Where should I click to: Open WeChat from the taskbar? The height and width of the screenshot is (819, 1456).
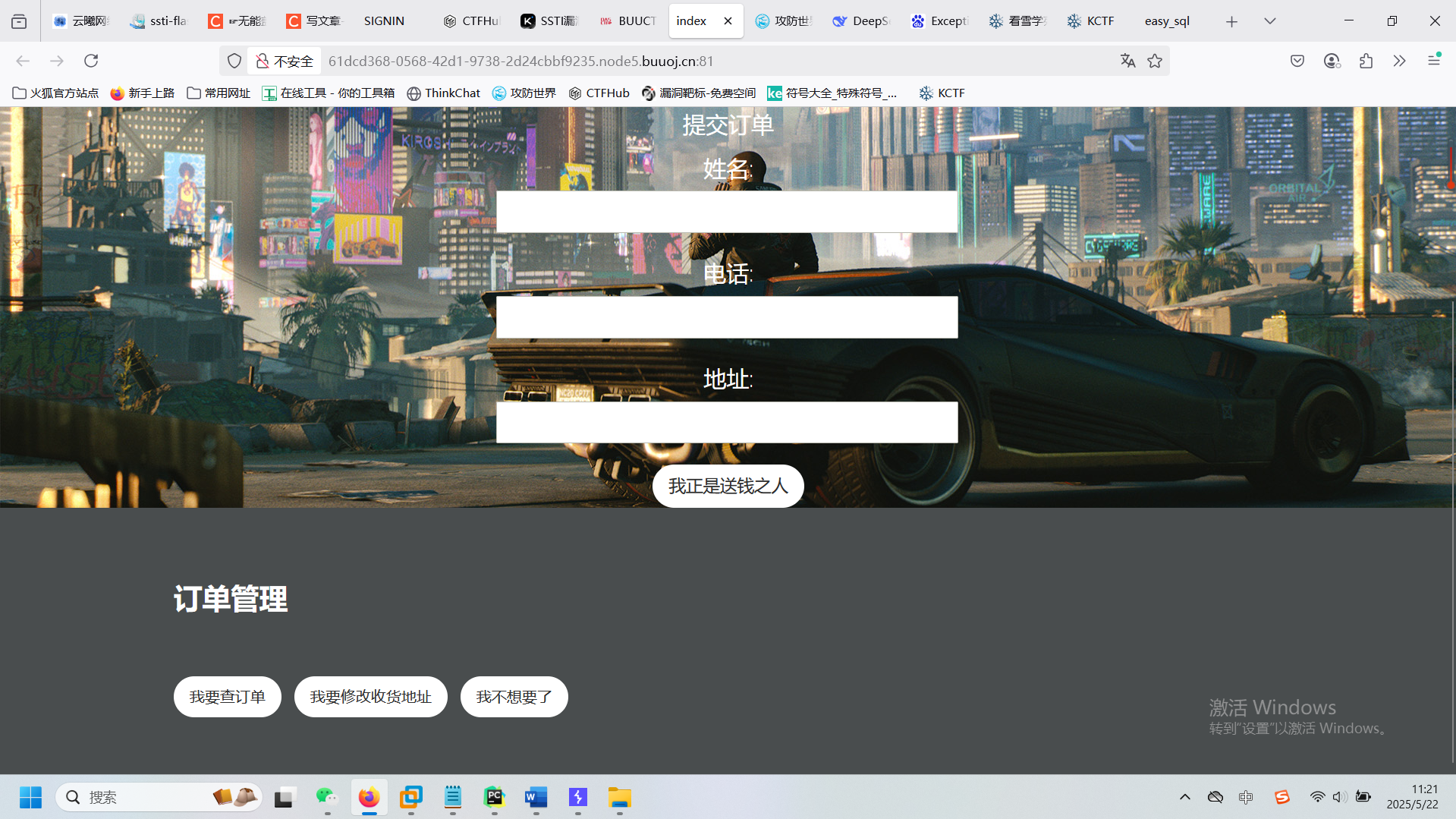(327, 797)
